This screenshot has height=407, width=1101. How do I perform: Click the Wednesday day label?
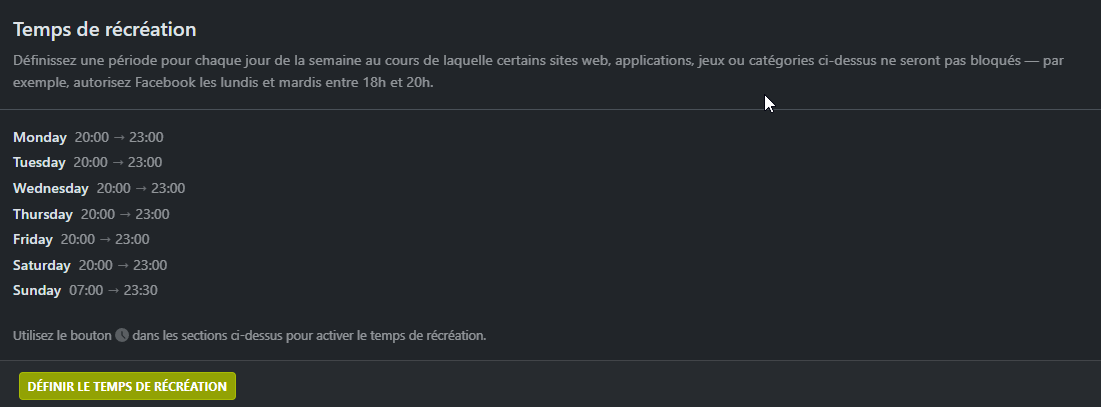click(x=51, y=188)
